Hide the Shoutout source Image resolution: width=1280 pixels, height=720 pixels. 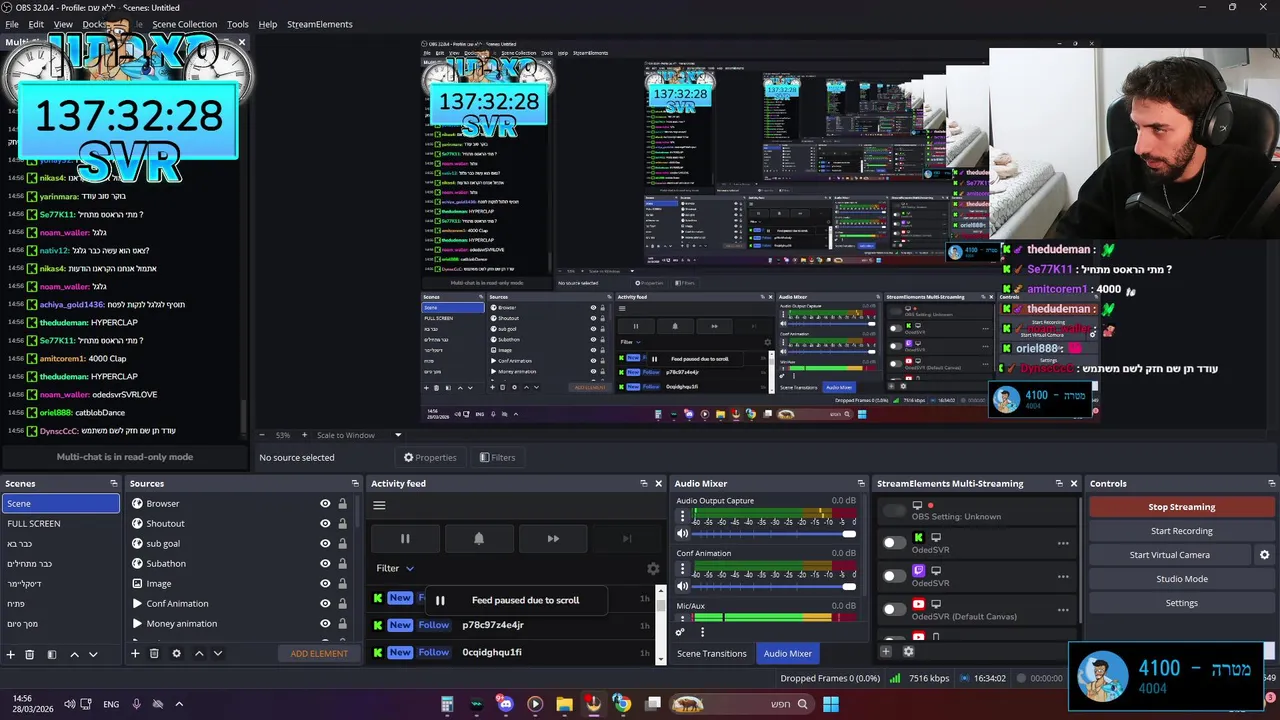(325, 524)
